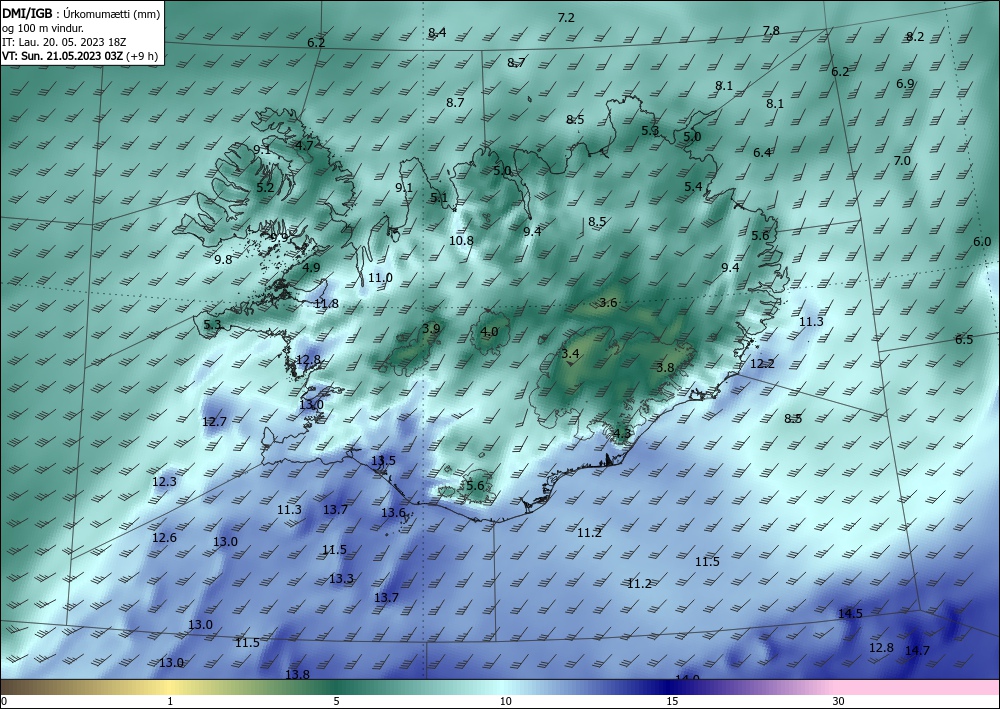Select the 12.7 value southwest of Iceland
The height and width of the screenshot is (709, 1000).
click(214, 421)
